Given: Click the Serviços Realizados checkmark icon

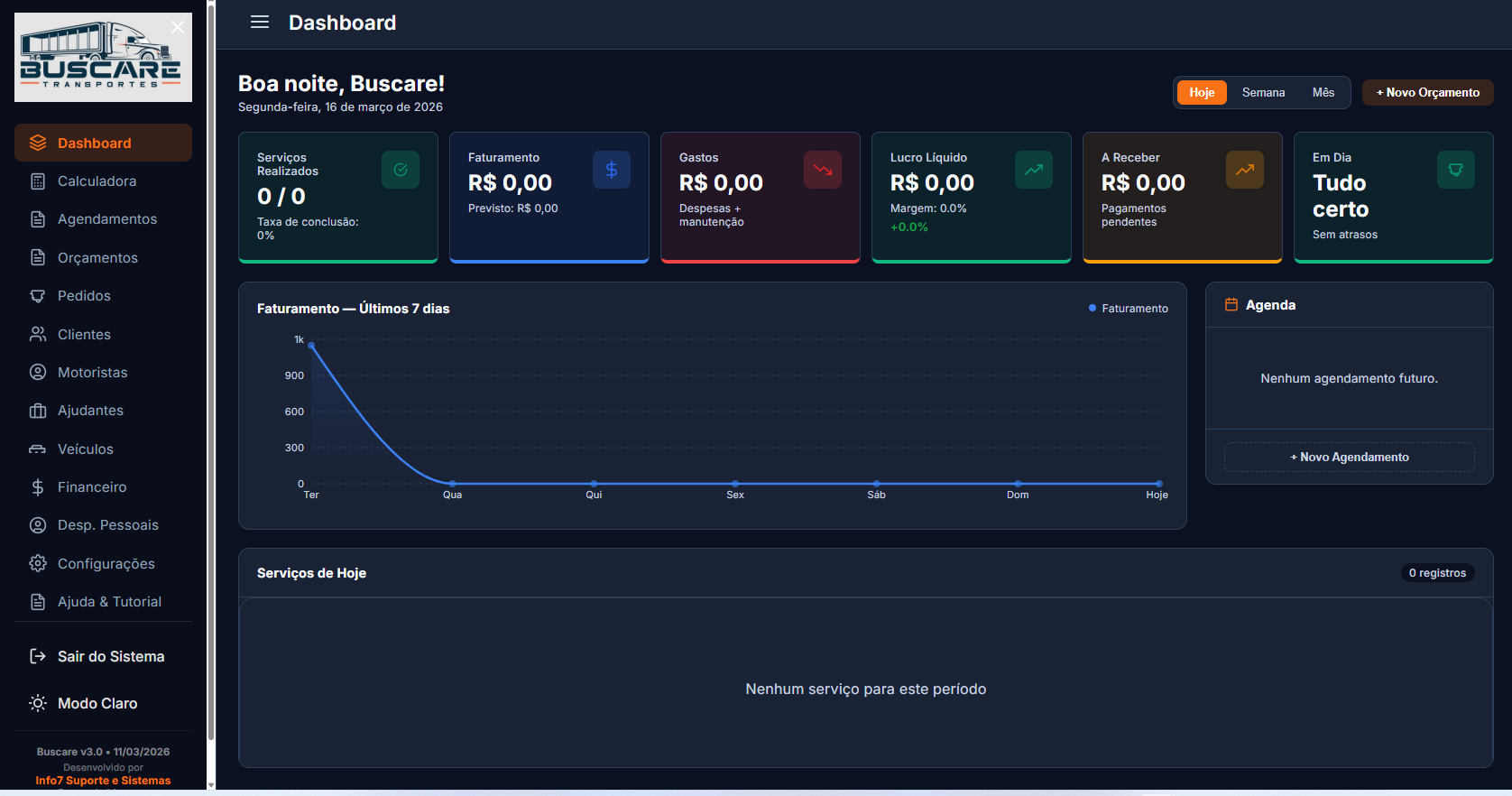Looking at the screenshot, I should [400, 170].
